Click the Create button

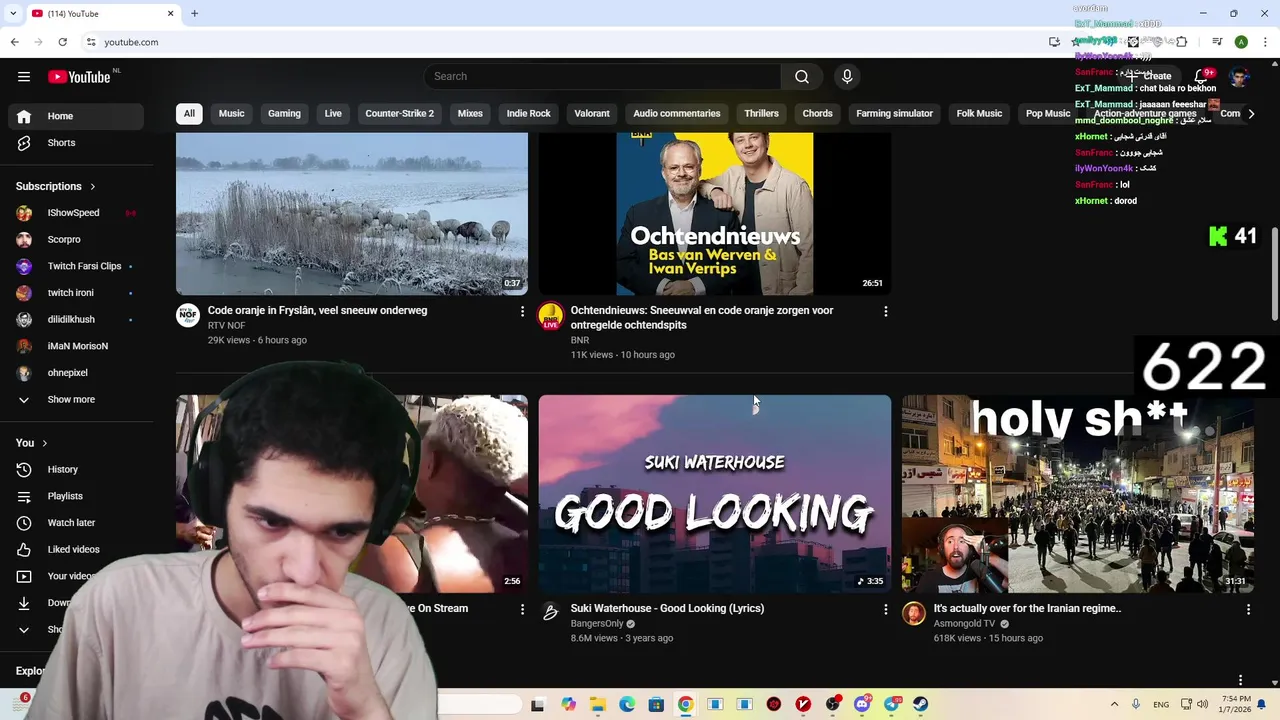click(1148, 76)
